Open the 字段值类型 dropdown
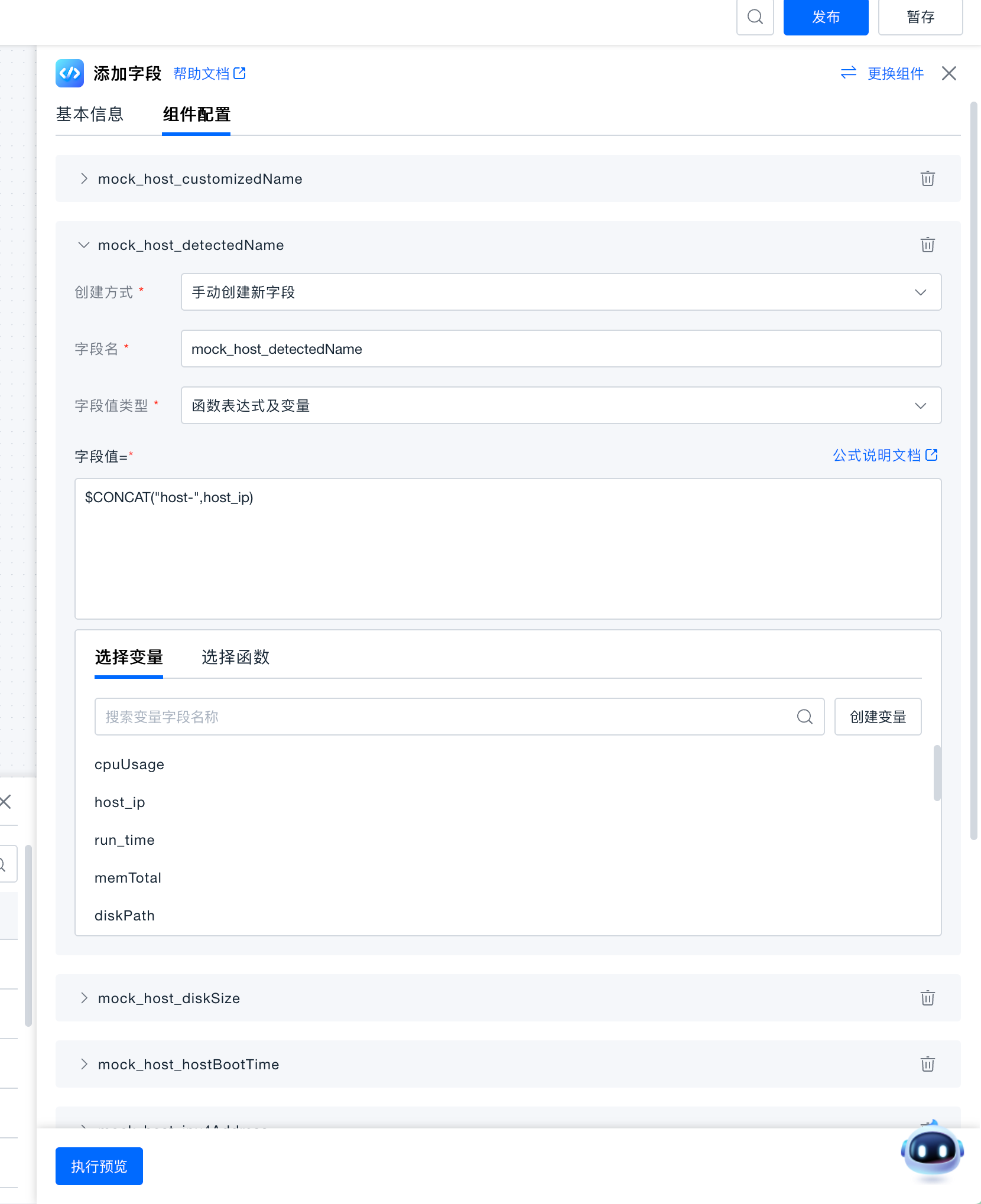This screenshot has width=981, height=1204. tap(560, 405)
